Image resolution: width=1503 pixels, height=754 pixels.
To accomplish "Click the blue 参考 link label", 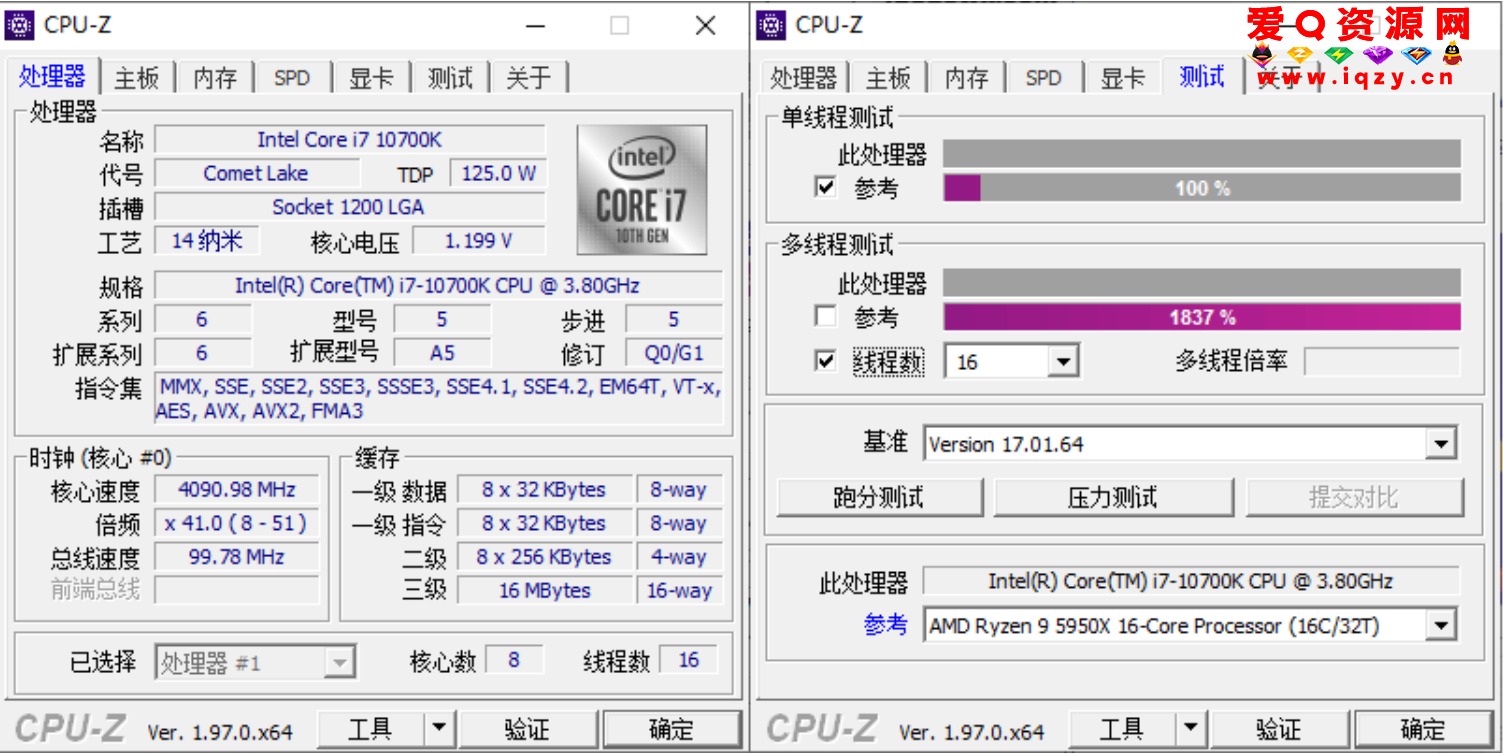I will point(886,625).
